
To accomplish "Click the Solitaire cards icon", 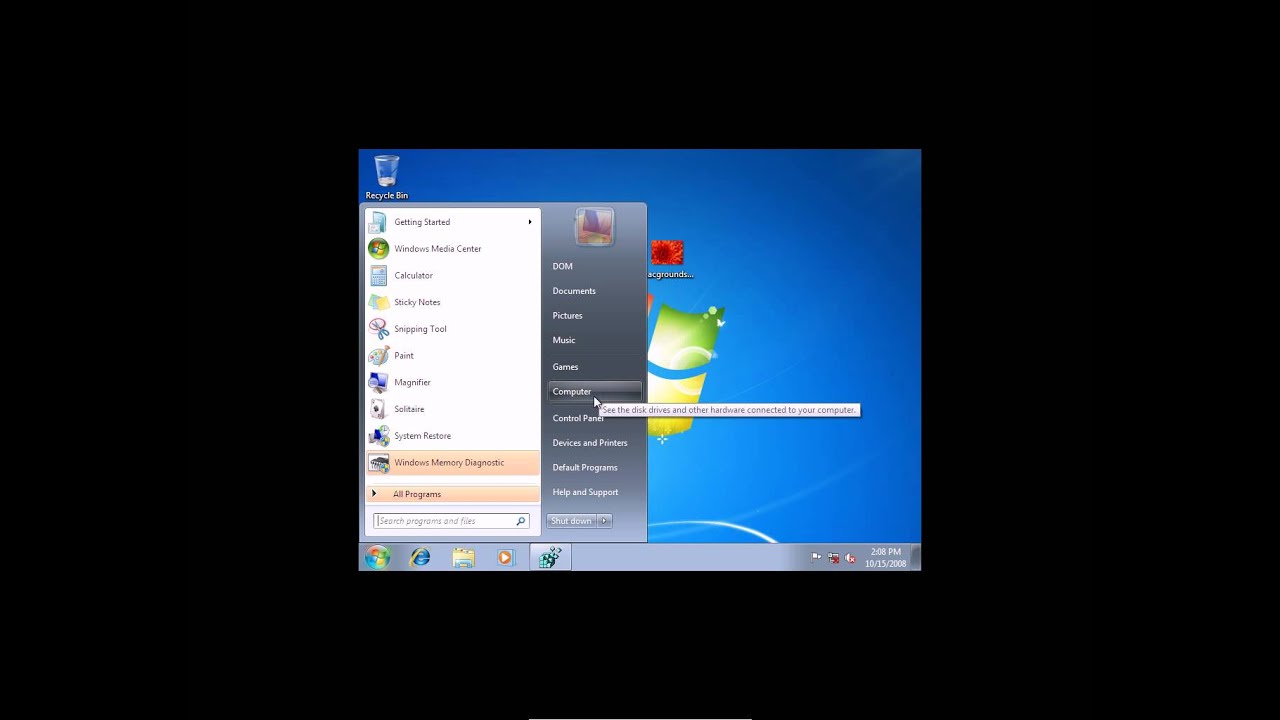I will click(378, 409).
